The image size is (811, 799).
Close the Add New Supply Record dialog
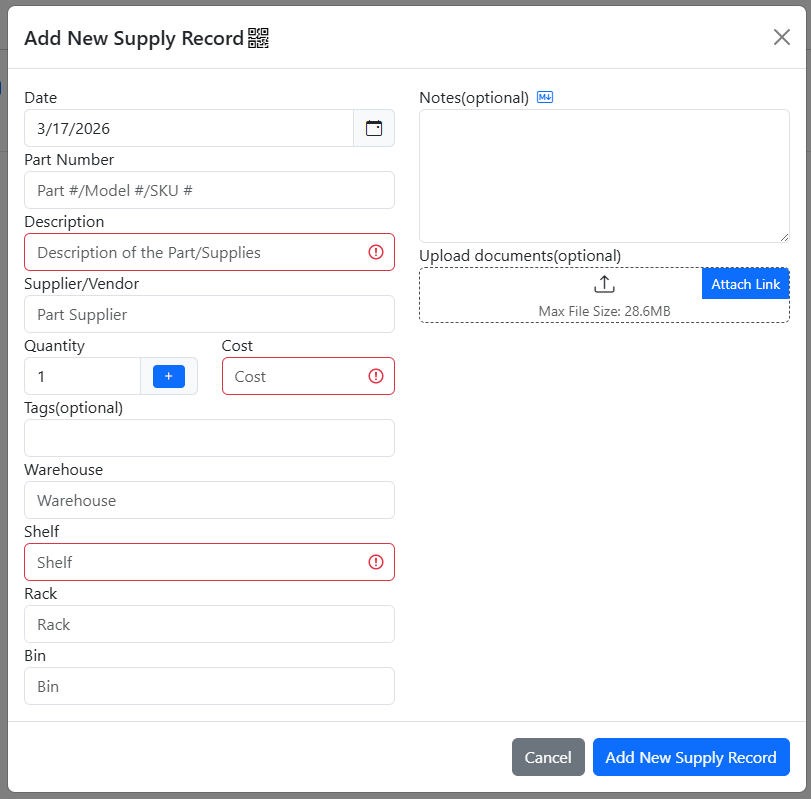(782, 37)
